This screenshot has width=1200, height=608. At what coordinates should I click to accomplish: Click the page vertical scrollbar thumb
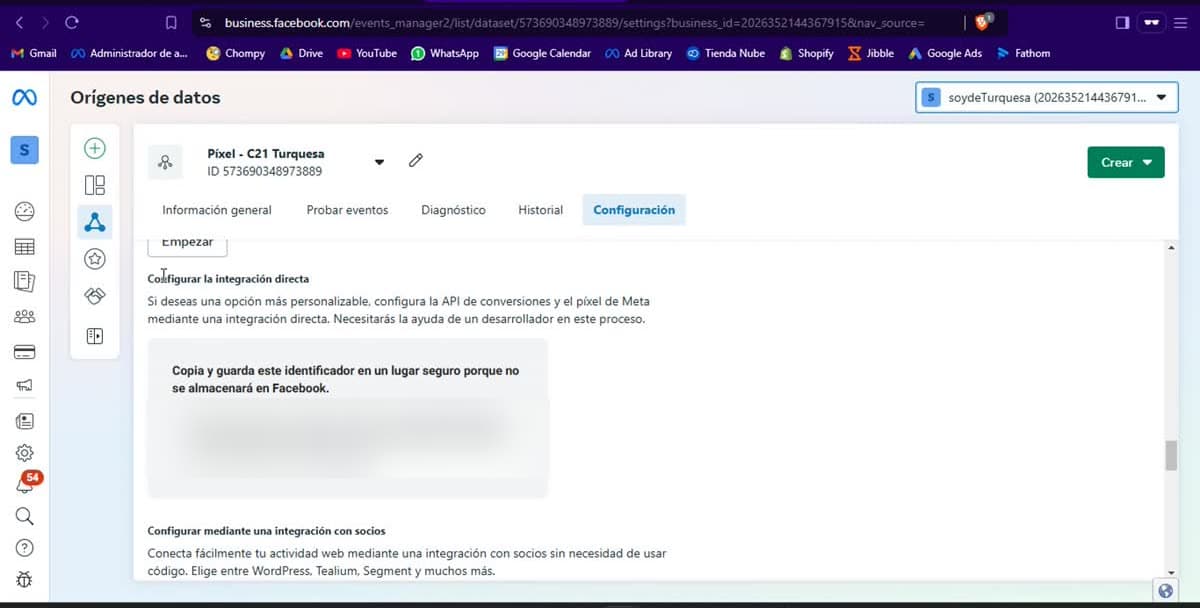tap(1171, 455)
